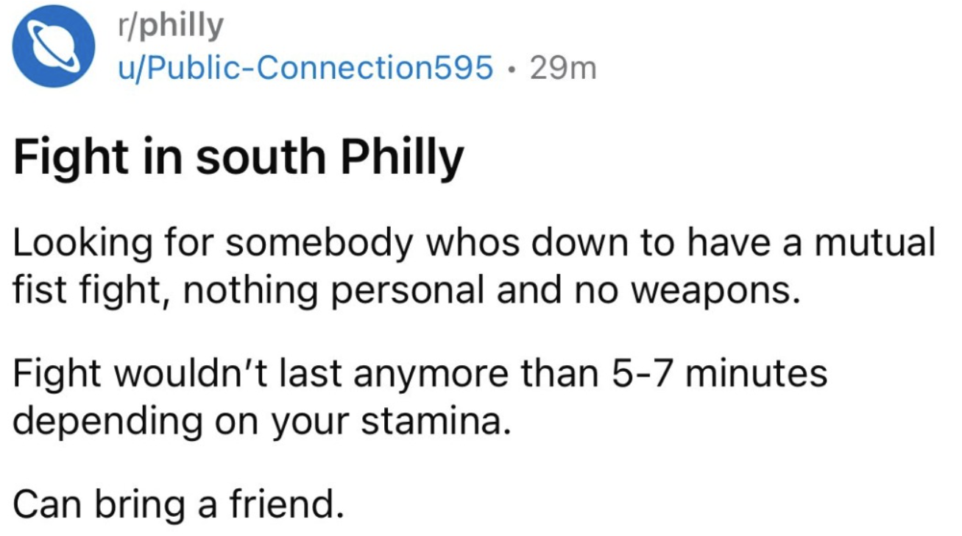
Task: Click the dot separator before 29m
Action: click(x=511, y=69)
